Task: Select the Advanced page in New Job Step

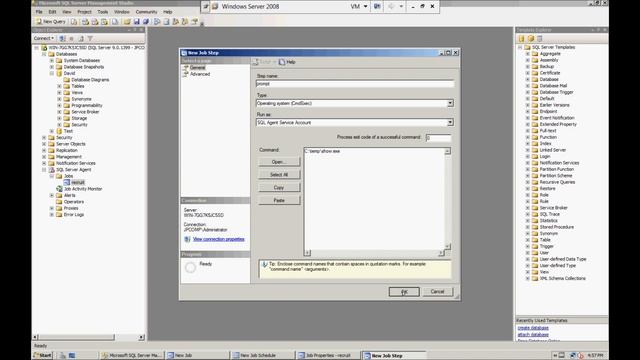Action: pyautogui.click(x=200, y=74)
